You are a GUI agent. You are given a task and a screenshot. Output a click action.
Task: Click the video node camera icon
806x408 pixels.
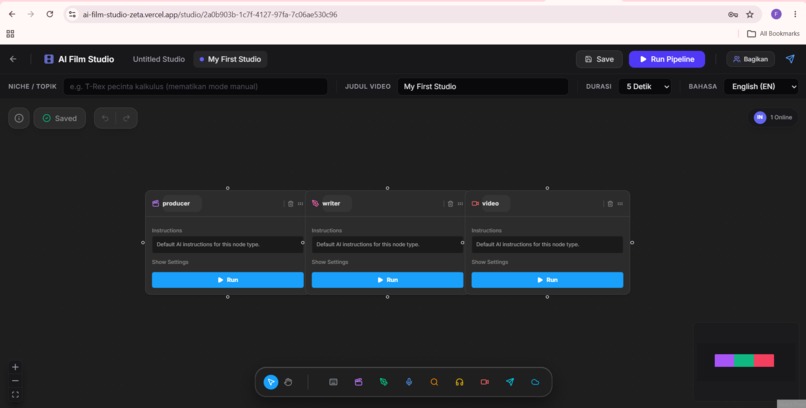(475, 203)
